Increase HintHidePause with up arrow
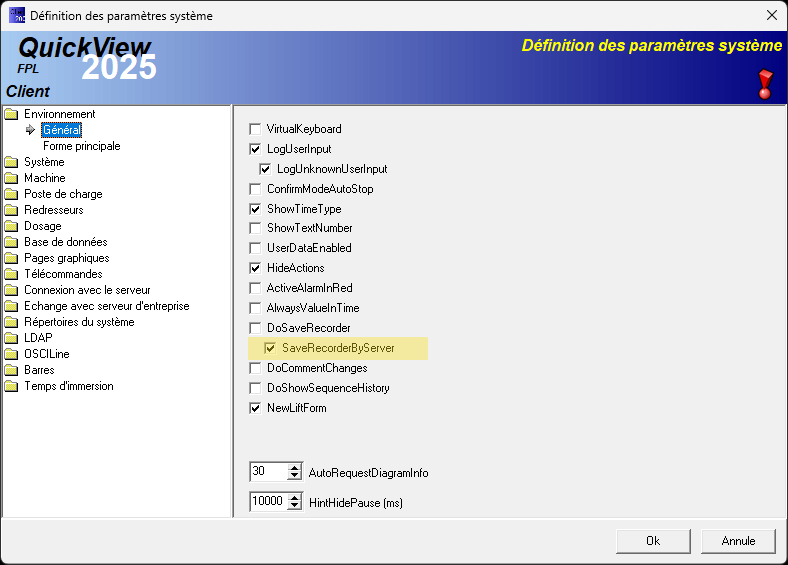The image size is (788, 565). point(295,498)
